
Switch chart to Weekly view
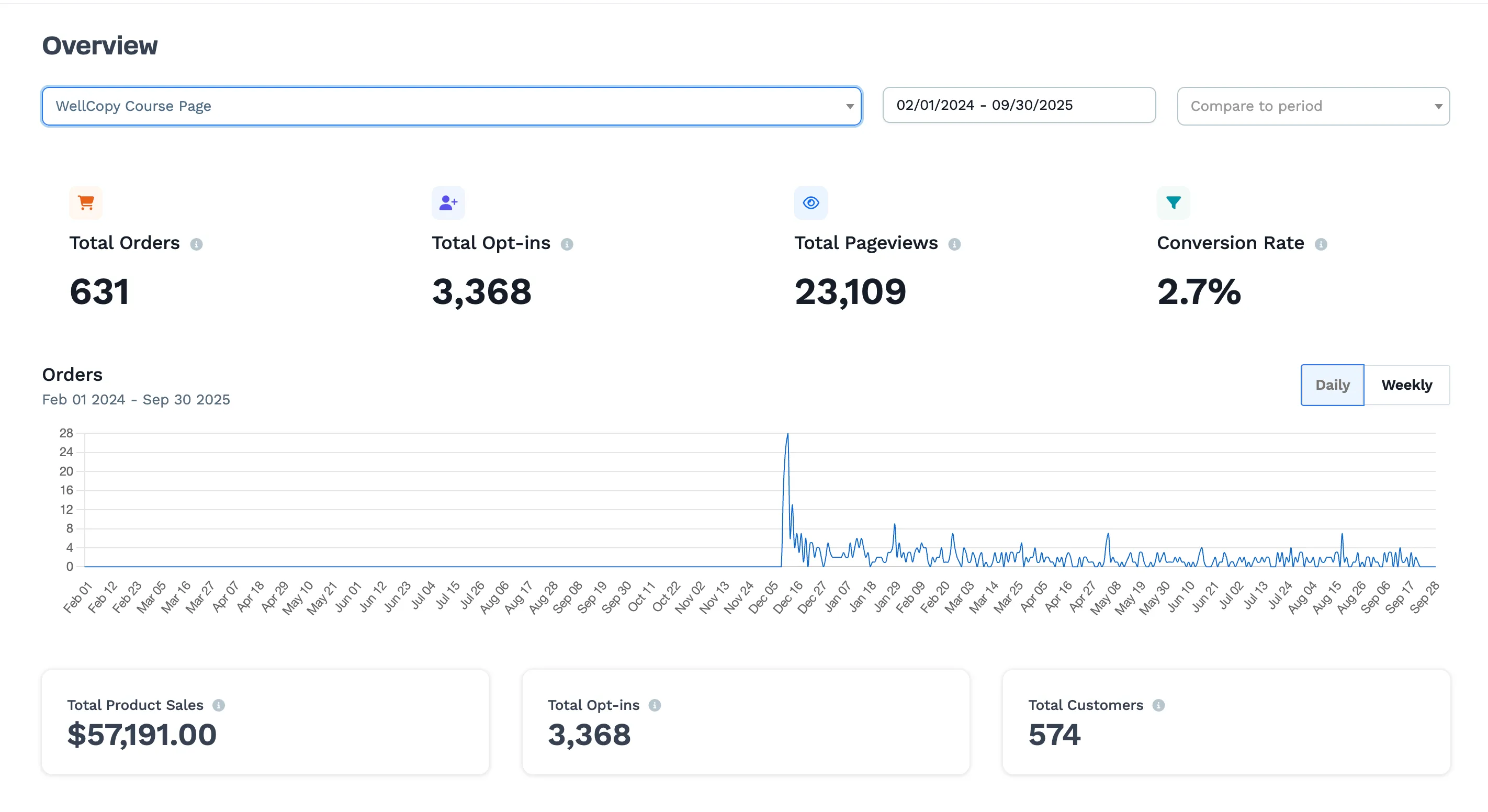click(1406, 385)
